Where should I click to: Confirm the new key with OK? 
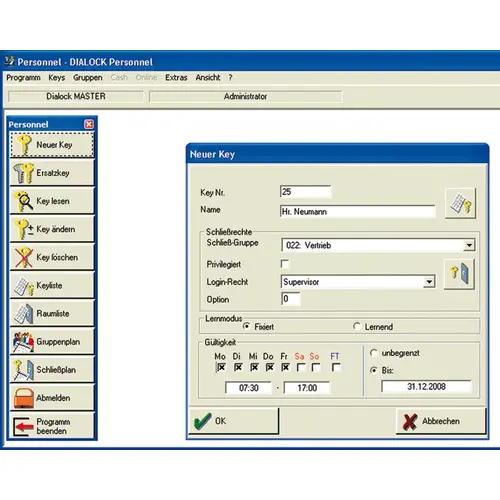click(x=234, y=421)
